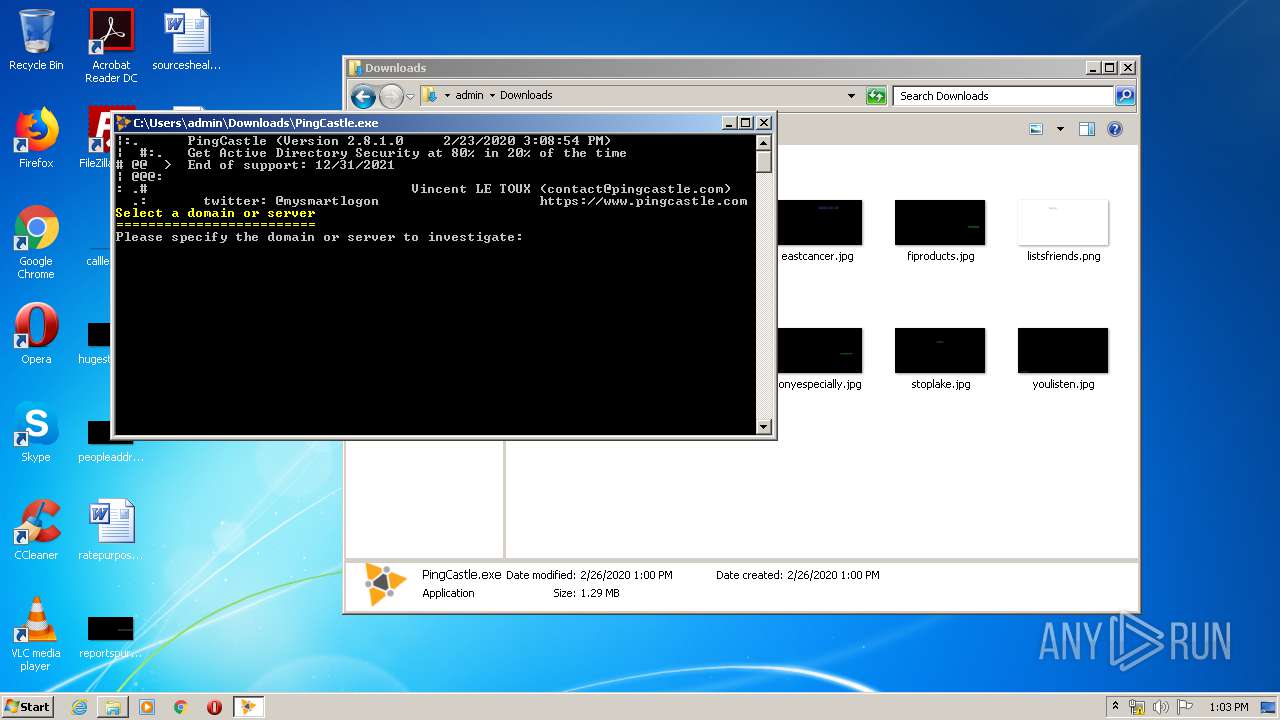This screenshot has height=720, width=1280.
Task: Toggle the preview pane button
Action: tap(1087, 129)
